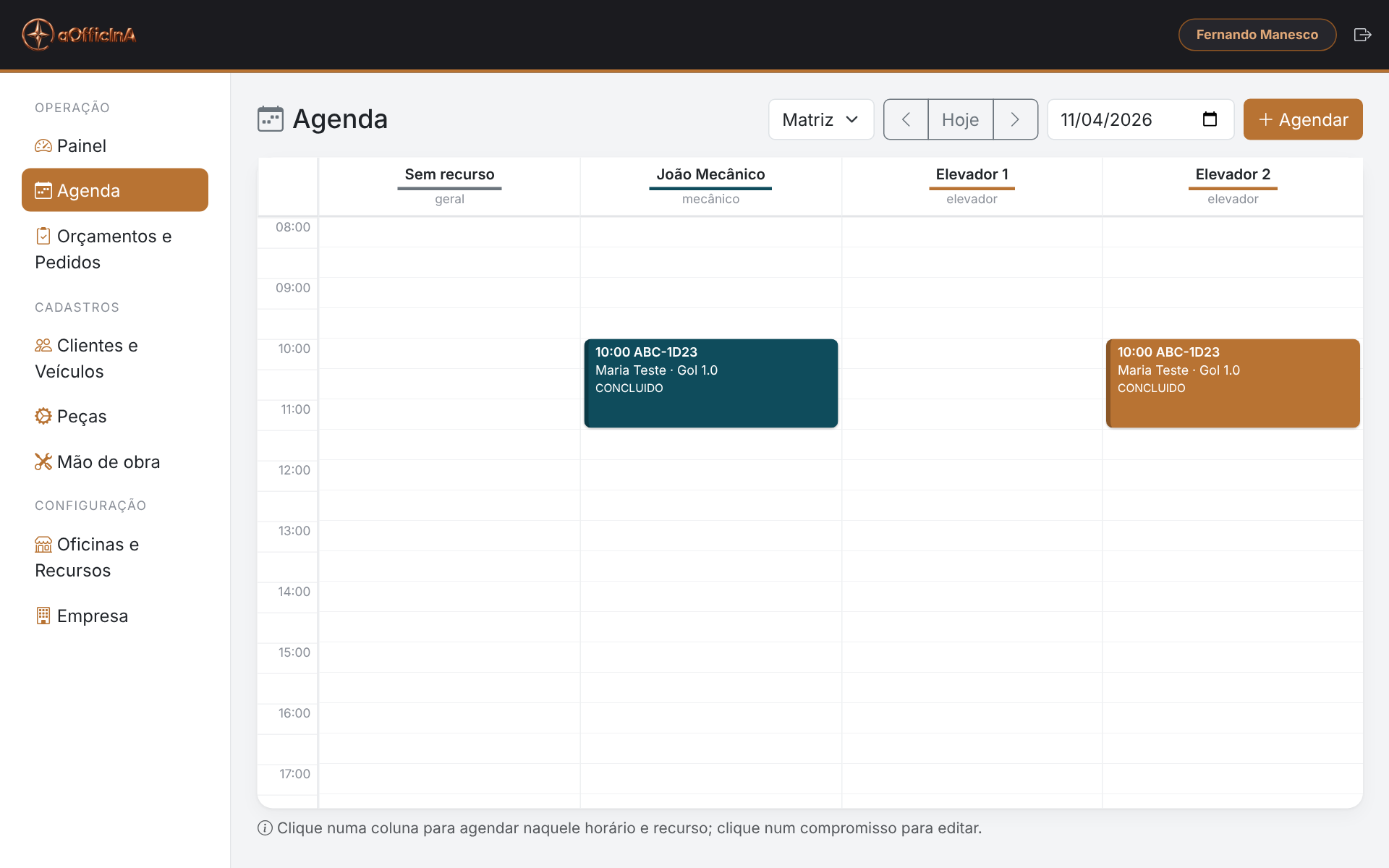Open Clientes e Veículos menu label
This screenshot has height=868, width=1389.
(87, 358)
